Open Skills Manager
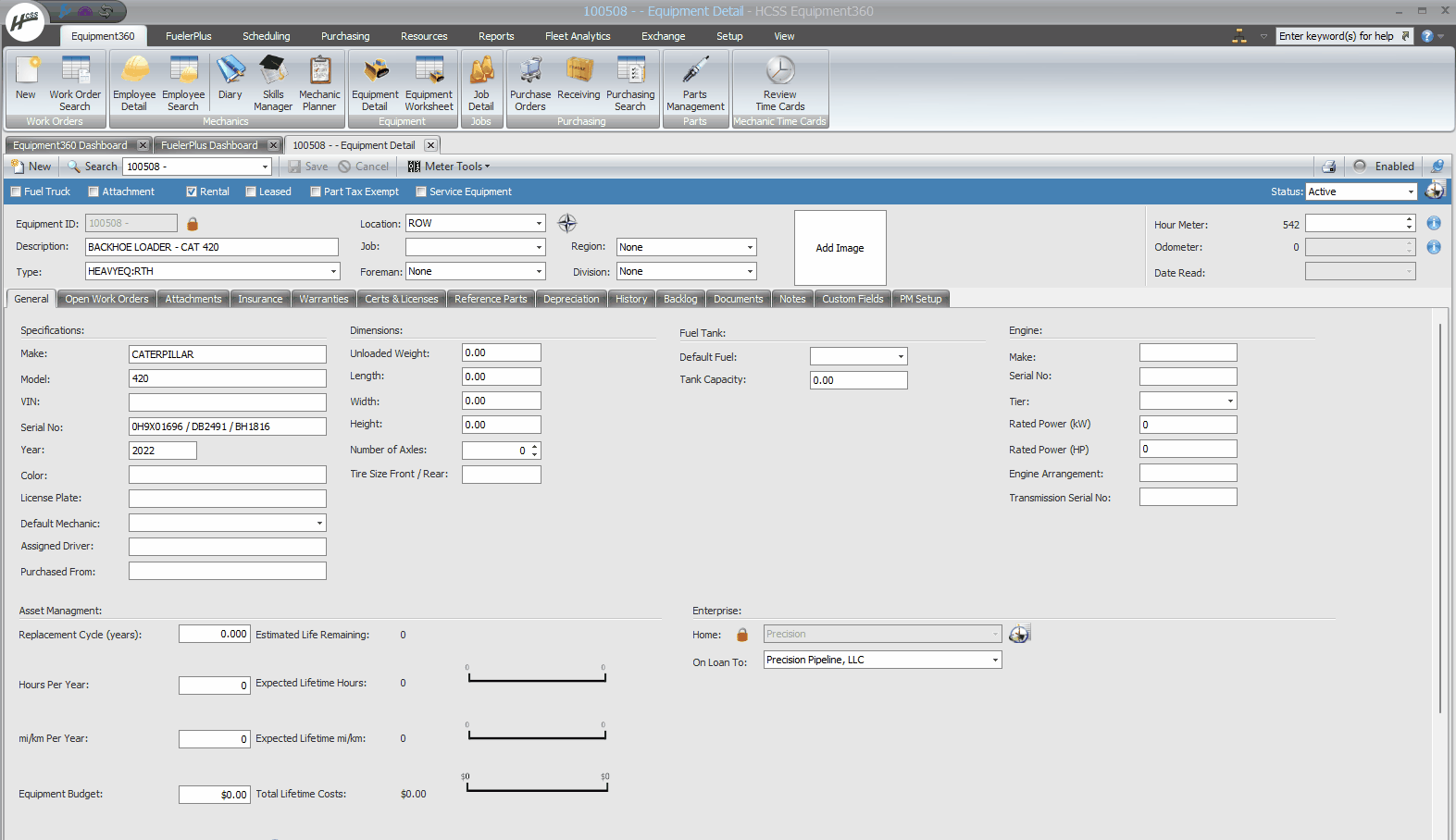 pos(273,82)
